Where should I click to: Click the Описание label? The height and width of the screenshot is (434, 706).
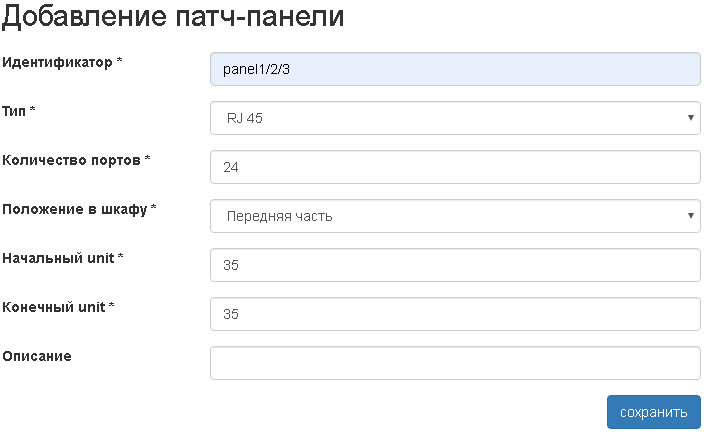(37, 356)
